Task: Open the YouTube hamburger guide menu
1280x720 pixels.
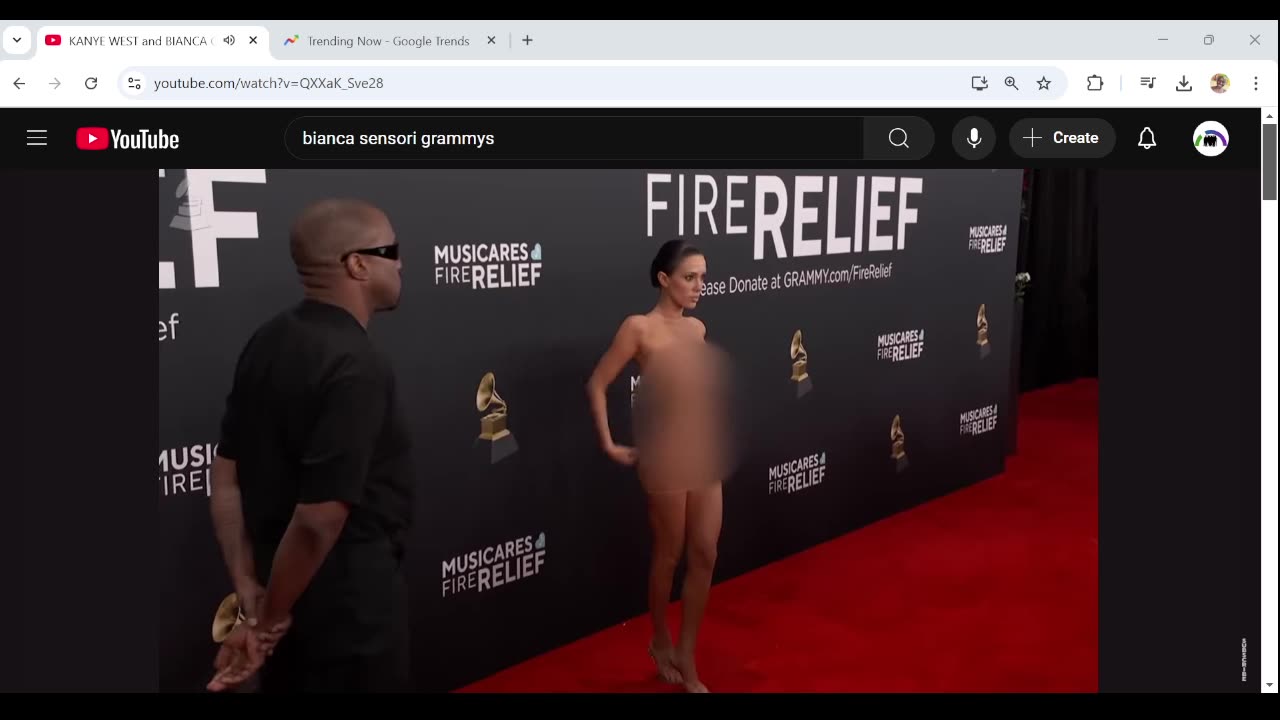Action: pos(37,138)
